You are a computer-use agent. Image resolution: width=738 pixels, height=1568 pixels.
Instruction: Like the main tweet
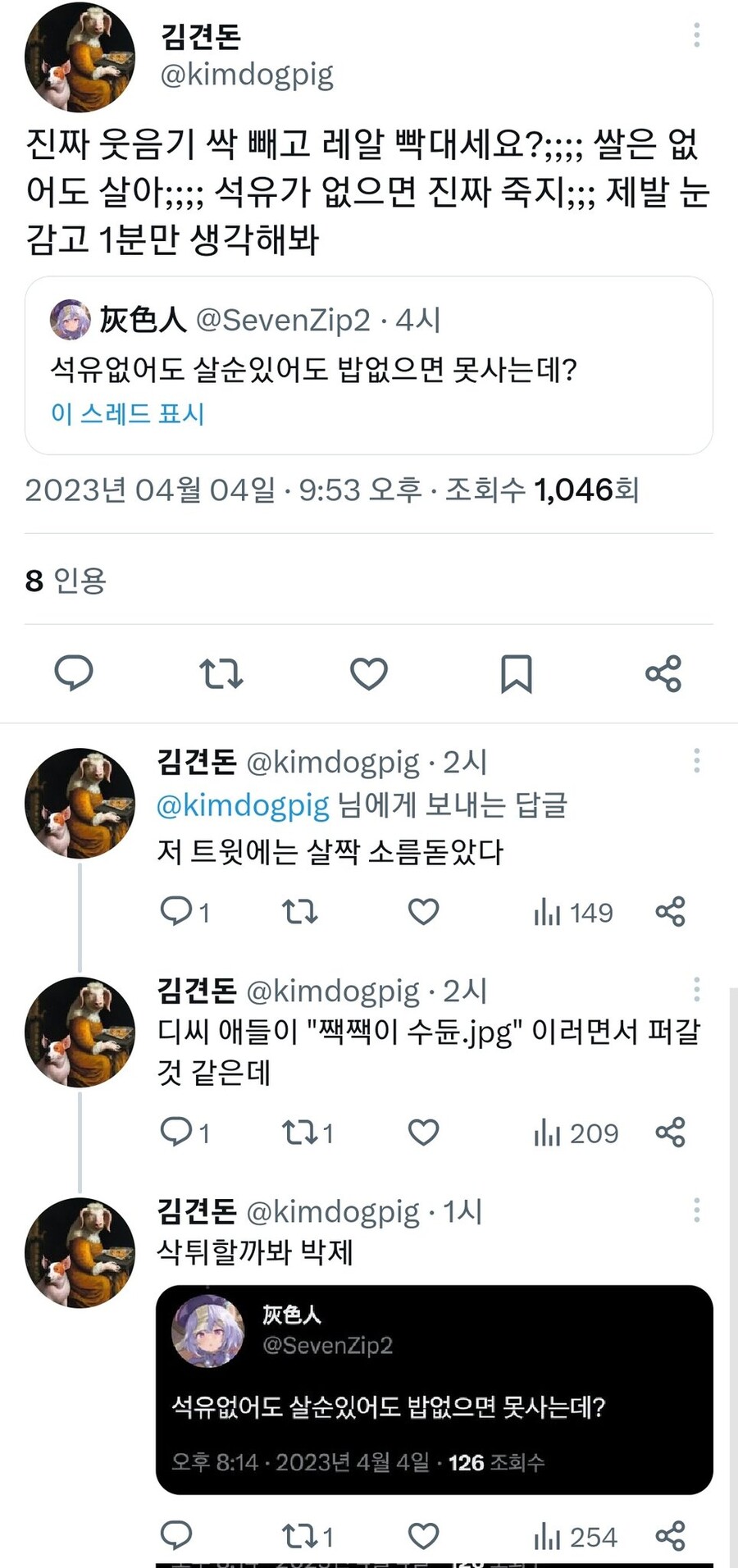tap(368, 673)
